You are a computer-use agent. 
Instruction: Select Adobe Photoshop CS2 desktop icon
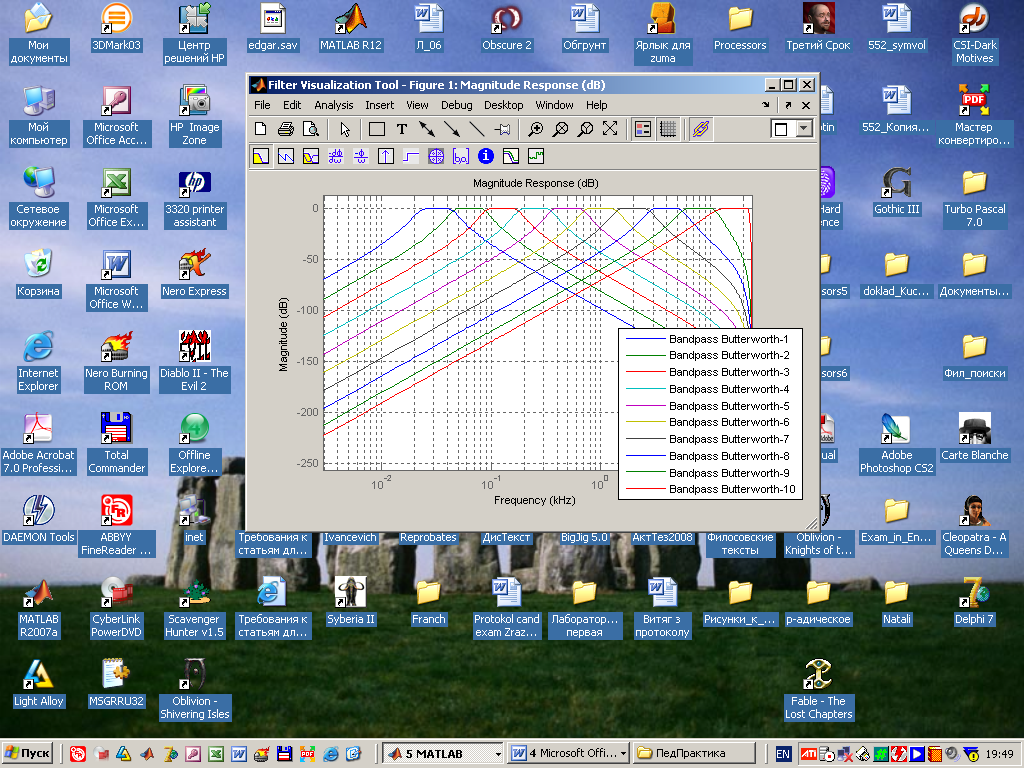click(x=897, y=443)
